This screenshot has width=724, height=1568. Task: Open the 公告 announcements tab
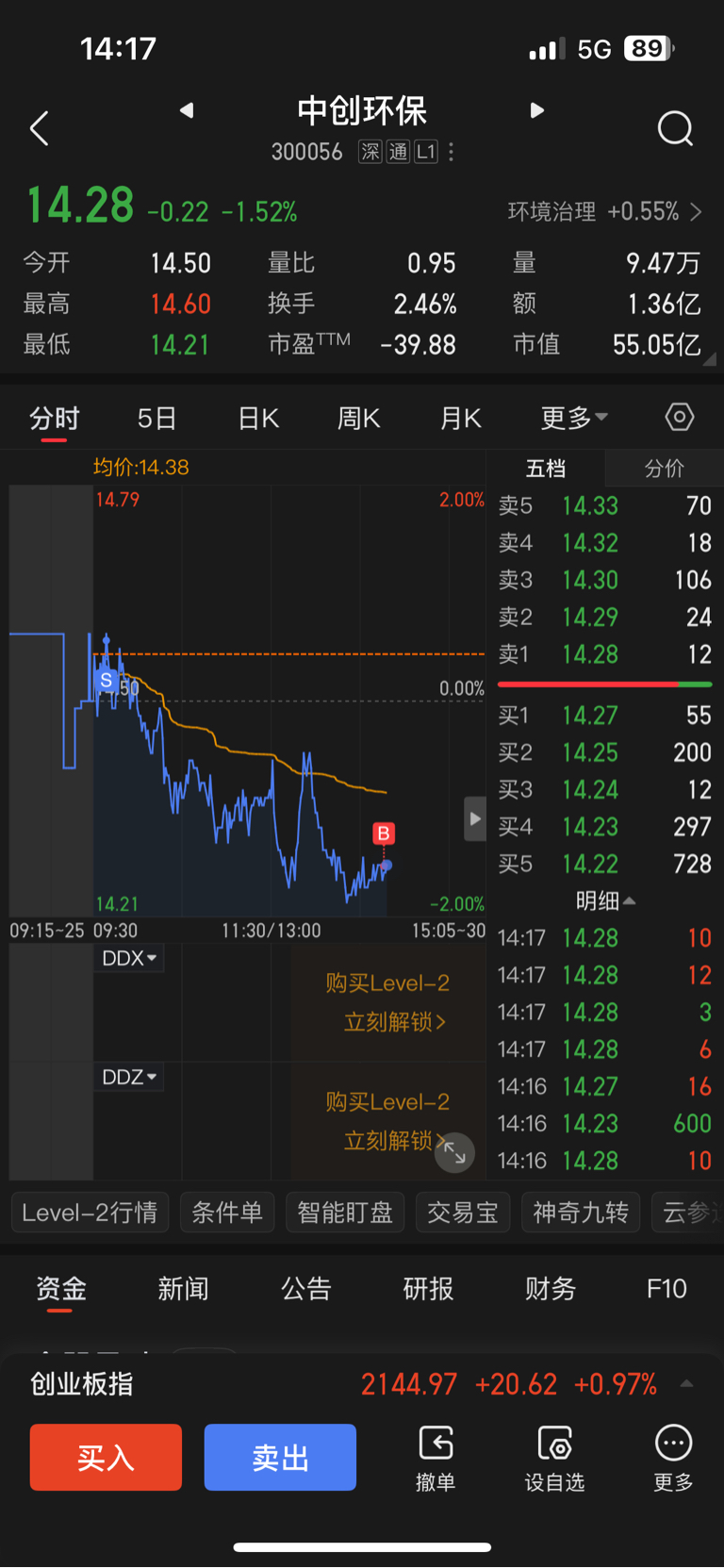pyautogui.click(x=306, y=1289)
